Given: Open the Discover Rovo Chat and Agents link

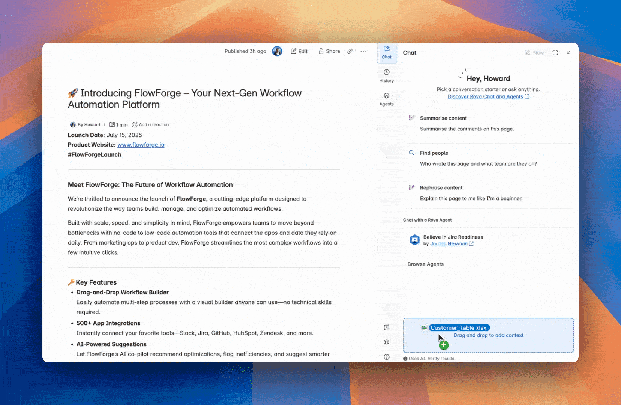Looking at the screenshot, I should pos(488,97).
